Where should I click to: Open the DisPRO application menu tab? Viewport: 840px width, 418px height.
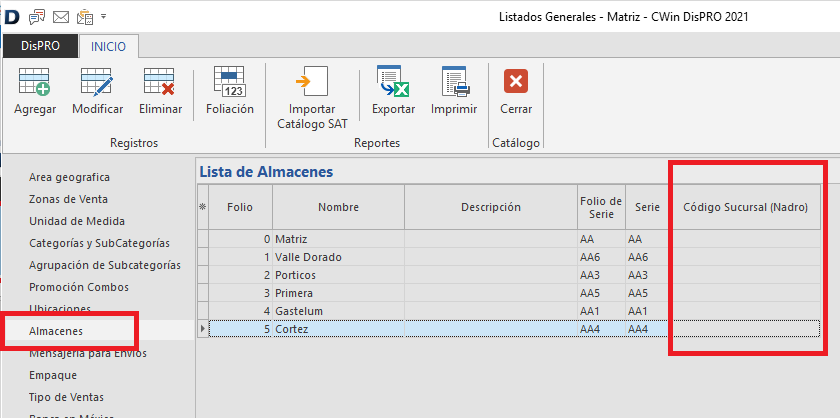coord(40,46)
